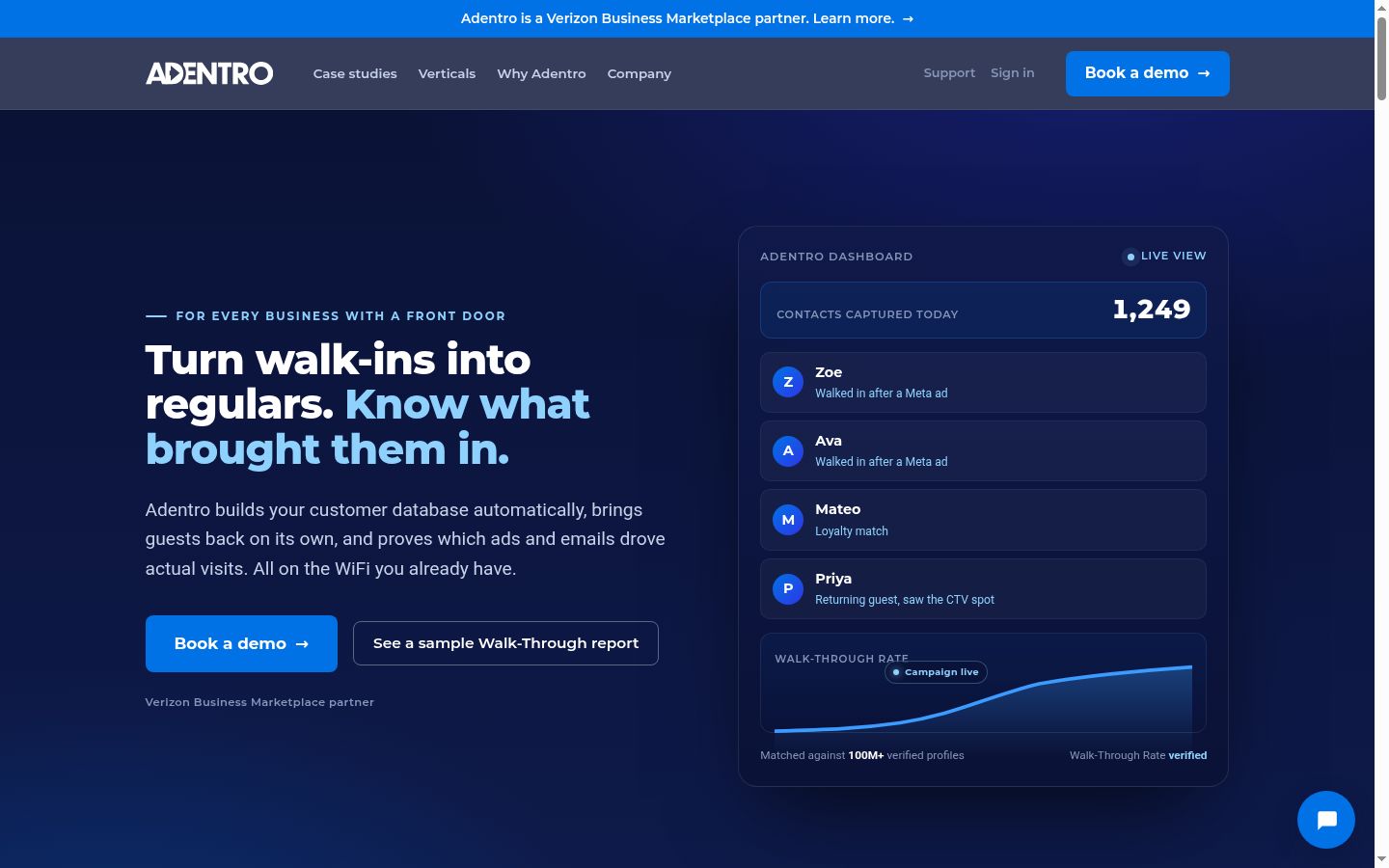Click the hero Book a demo button

pyautogui.click(x=241, y=643)
